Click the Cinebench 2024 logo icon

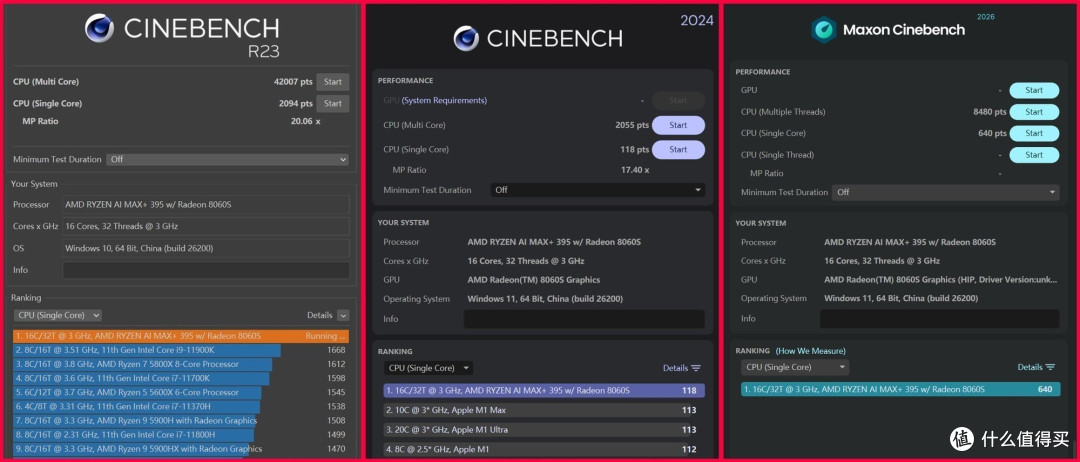466,38
